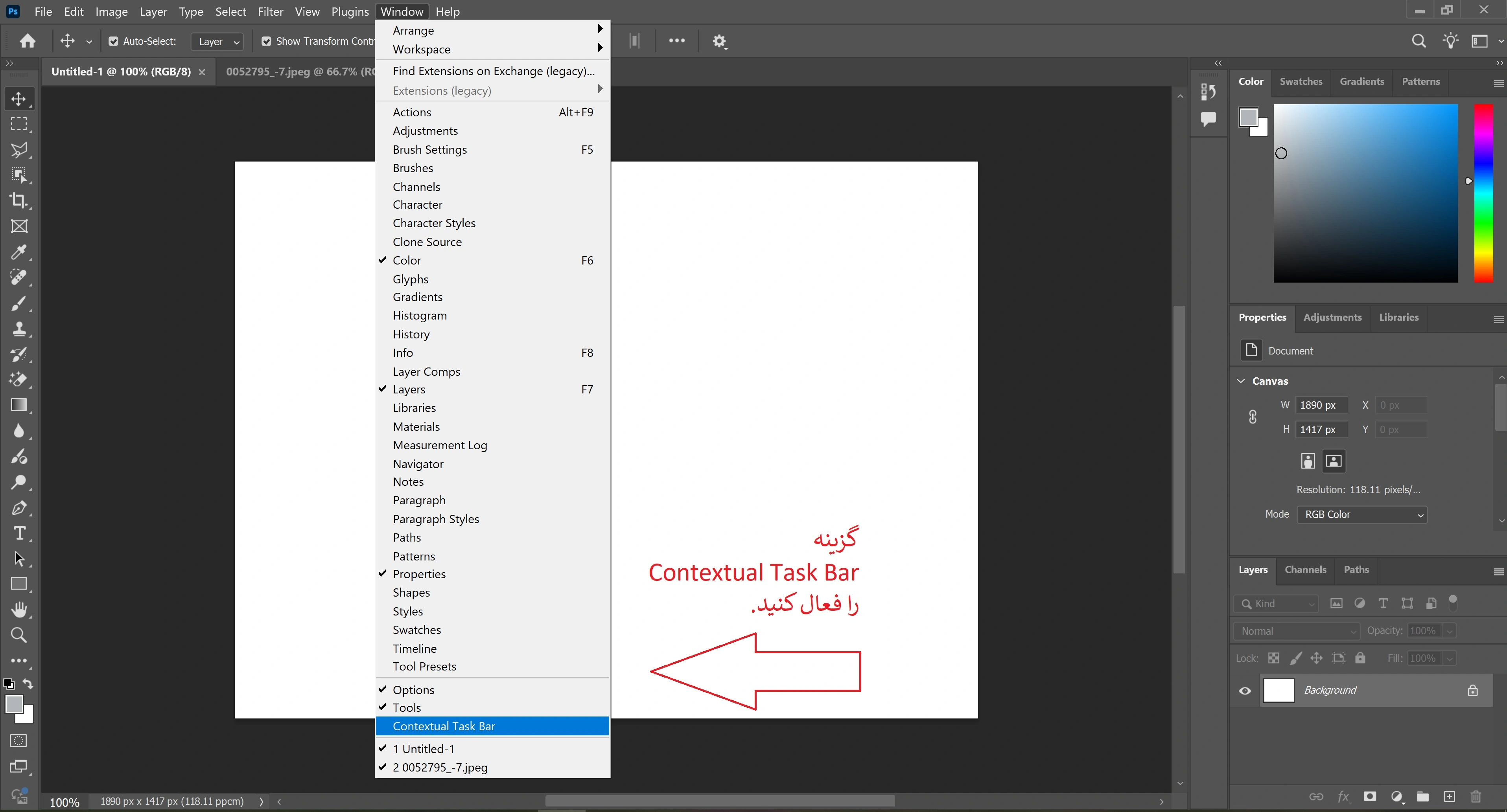The image size is (1507, 812).
Task: Select the Dodge tool
Action: coord(19,482)
